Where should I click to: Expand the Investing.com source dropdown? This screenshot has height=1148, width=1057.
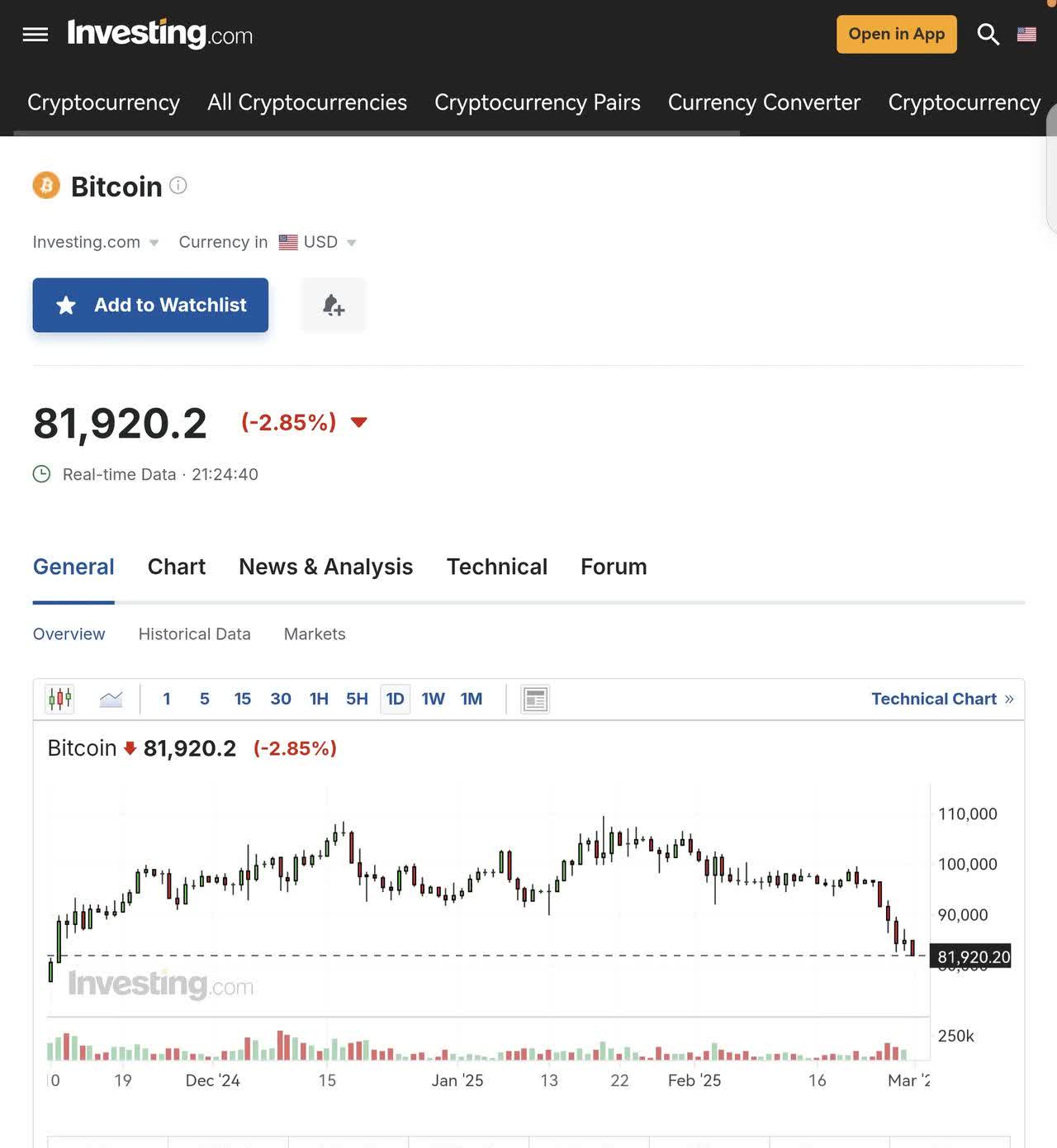point(95,242)
